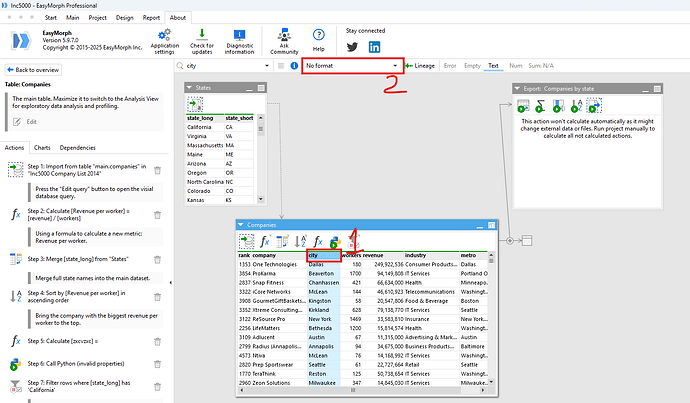
Task: Select the Python action icon in Companies toolbar
Action: tap(335, 242)
